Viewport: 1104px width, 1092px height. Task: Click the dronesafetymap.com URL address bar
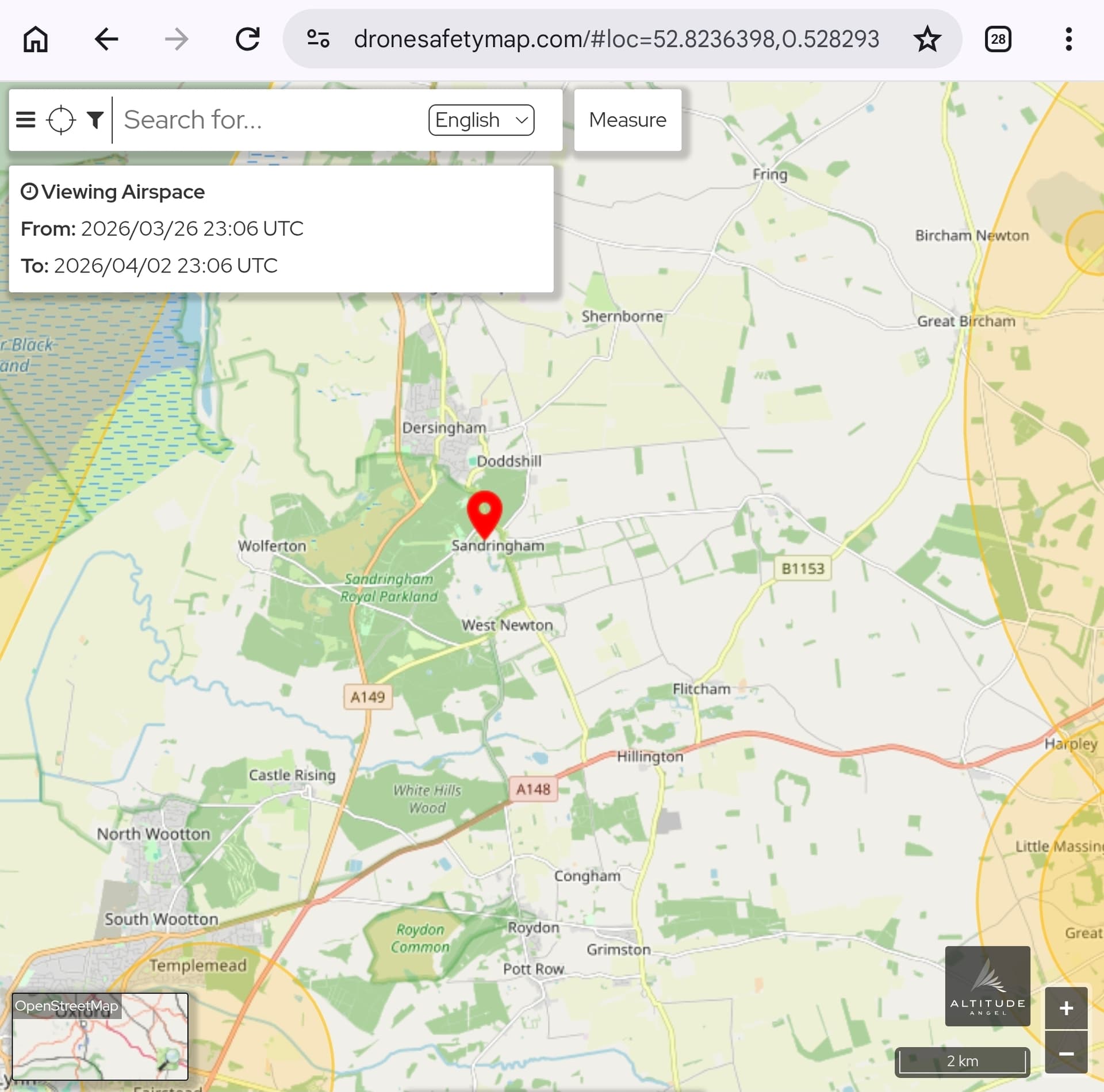tap(615, 39)
